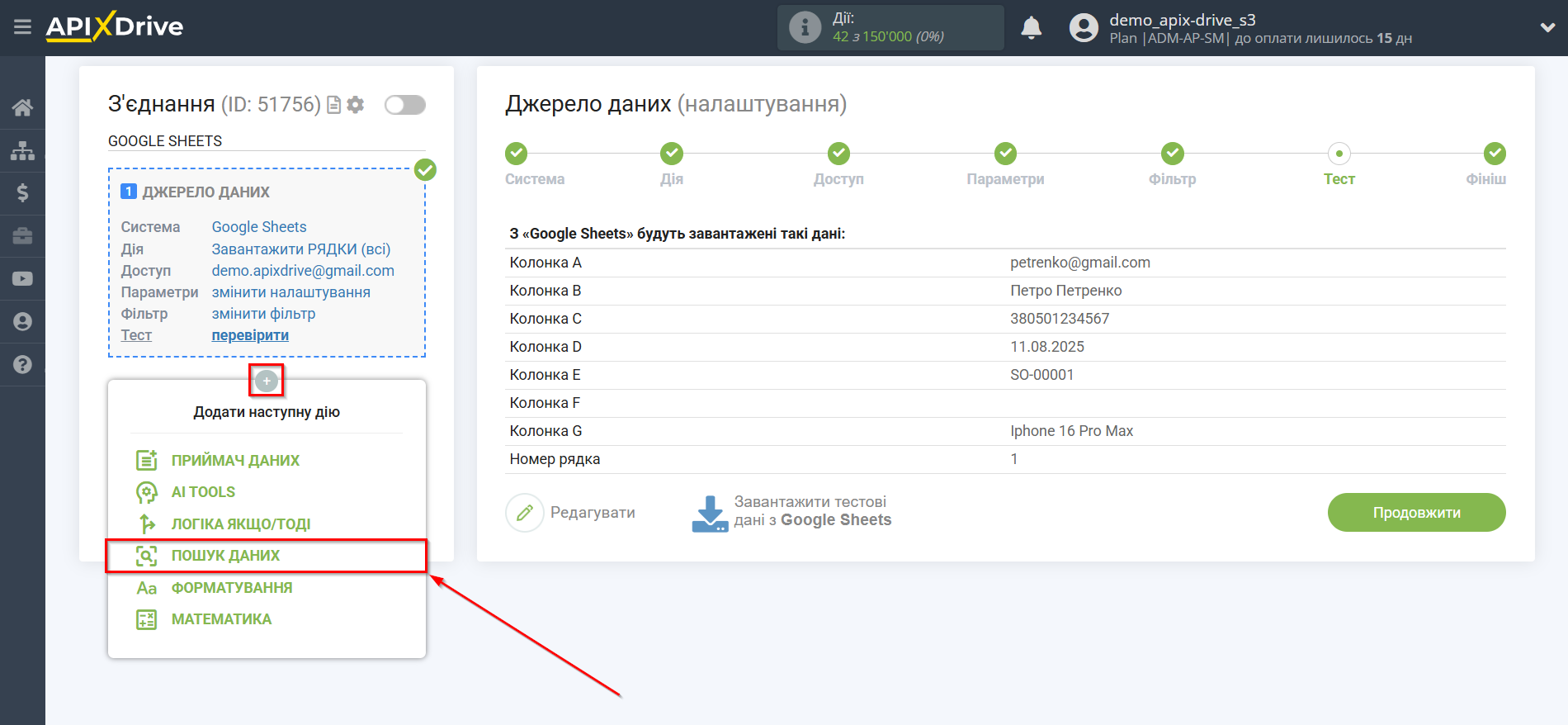Go to the Параметри step
The image size is (1568, 725).
(x=1005, y=153)
